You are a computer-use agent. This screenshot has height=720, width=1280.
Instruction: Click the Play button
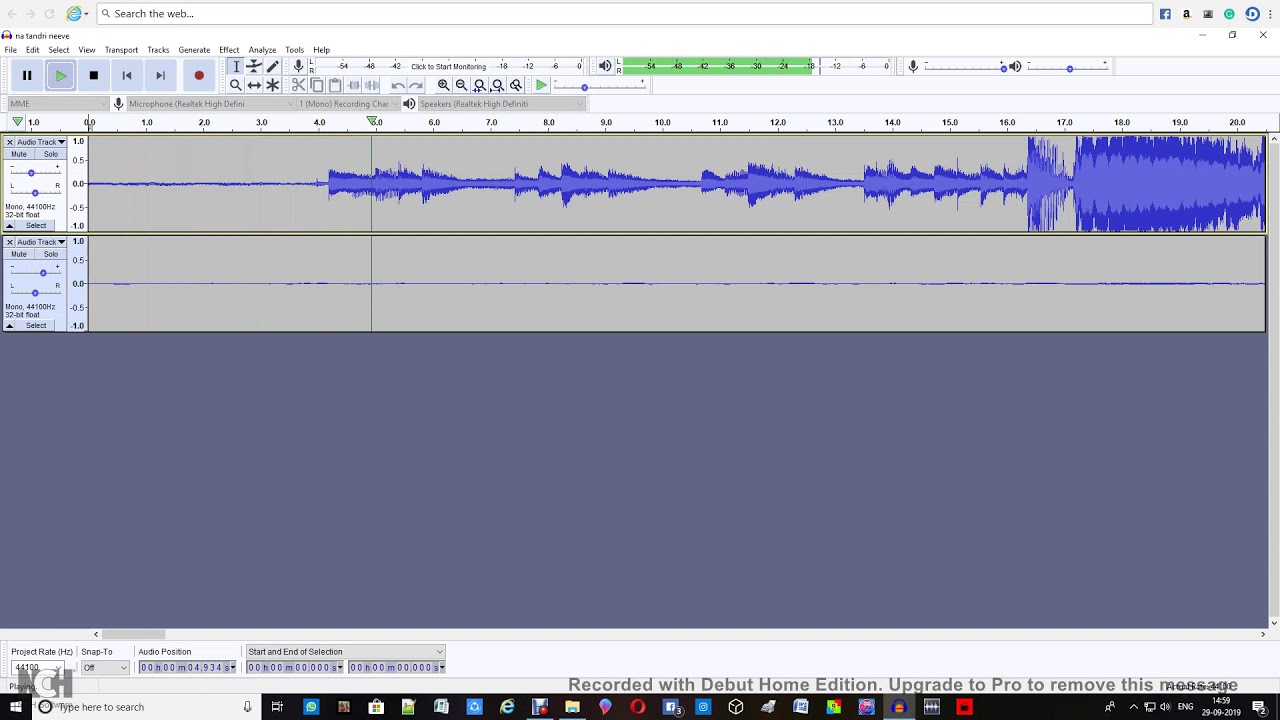coord(61,75)
